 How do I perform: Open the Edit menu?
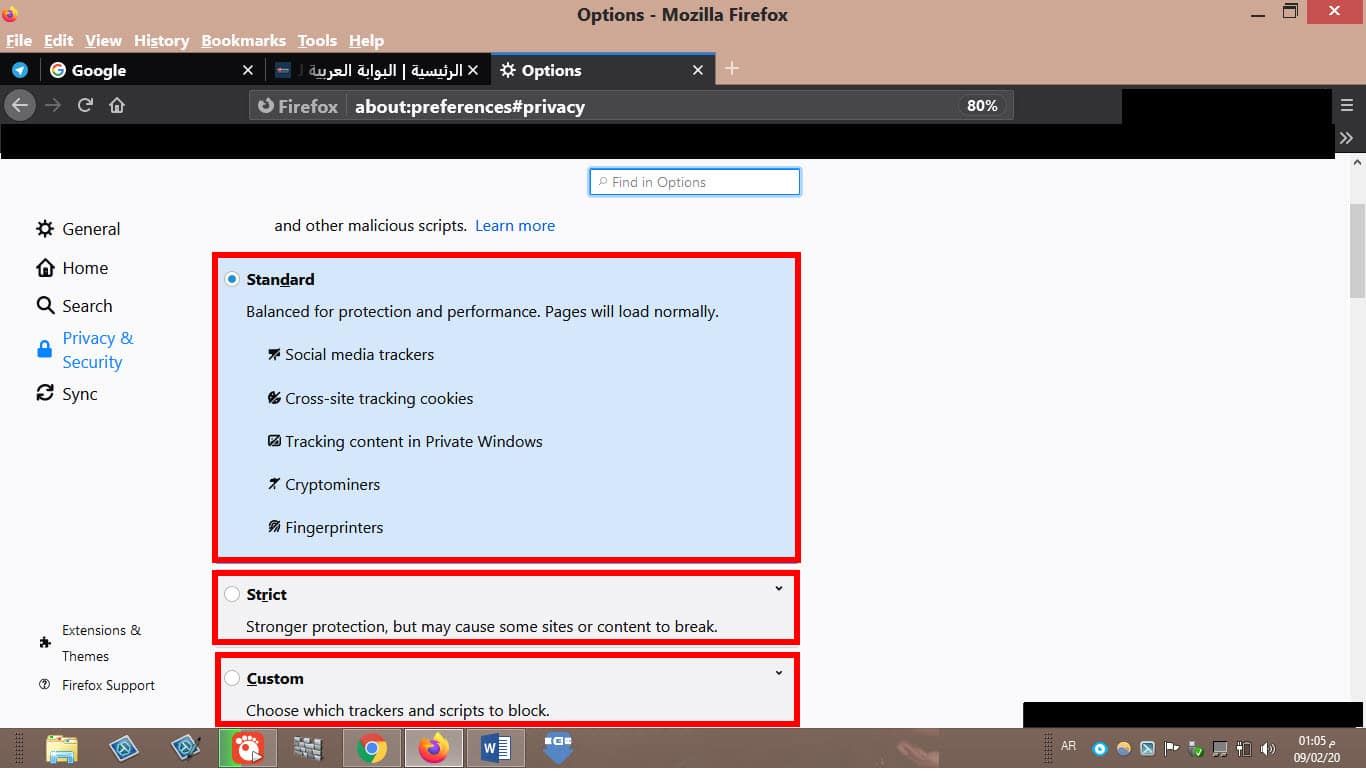[x=58, y=41]
